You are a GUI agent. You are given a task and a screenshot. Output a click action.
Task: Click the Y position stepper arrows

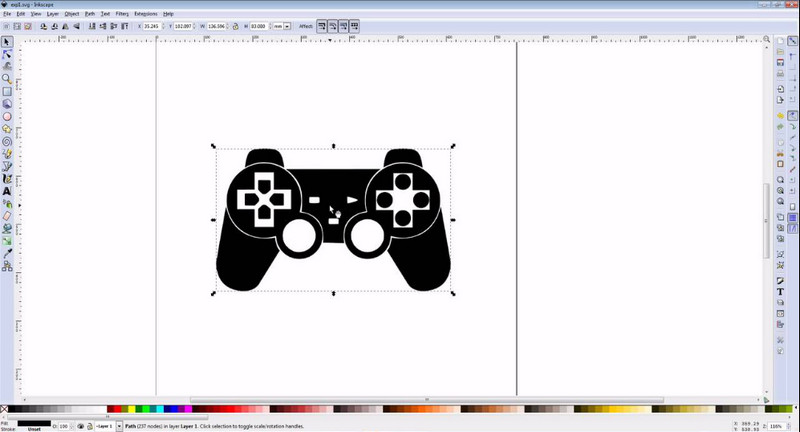click(x=194, y=26)
